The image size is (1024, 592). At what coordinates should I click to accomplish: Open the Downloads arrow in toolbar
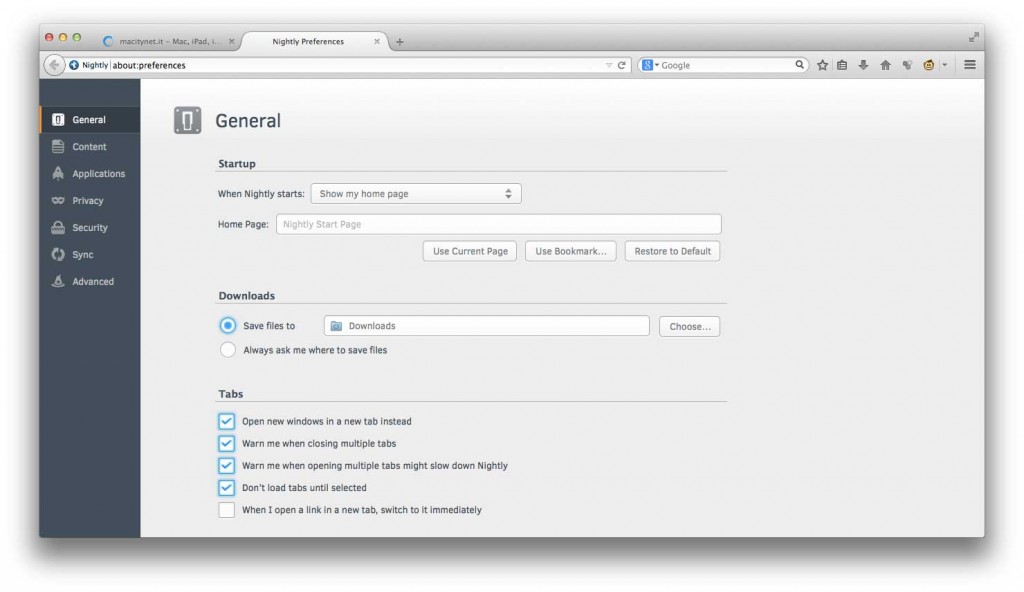[863, 65]
